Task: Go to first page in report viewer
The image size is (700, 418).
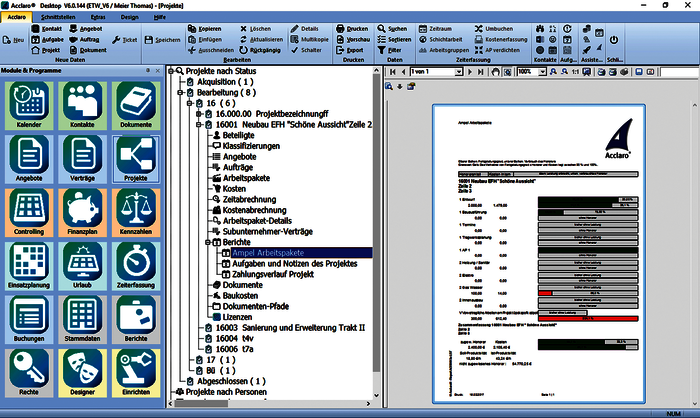Action: tap(393, 72)
